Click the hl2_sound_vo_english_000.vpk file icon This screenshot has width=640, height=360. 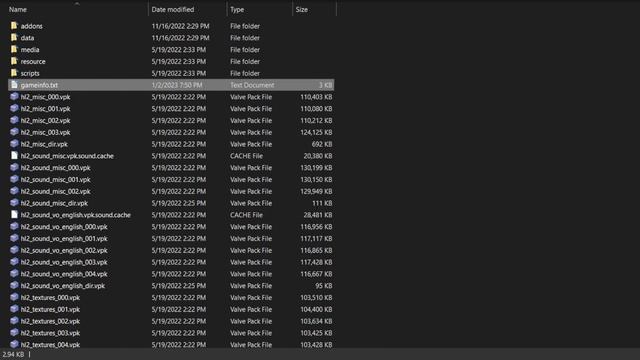coord(14,227)
